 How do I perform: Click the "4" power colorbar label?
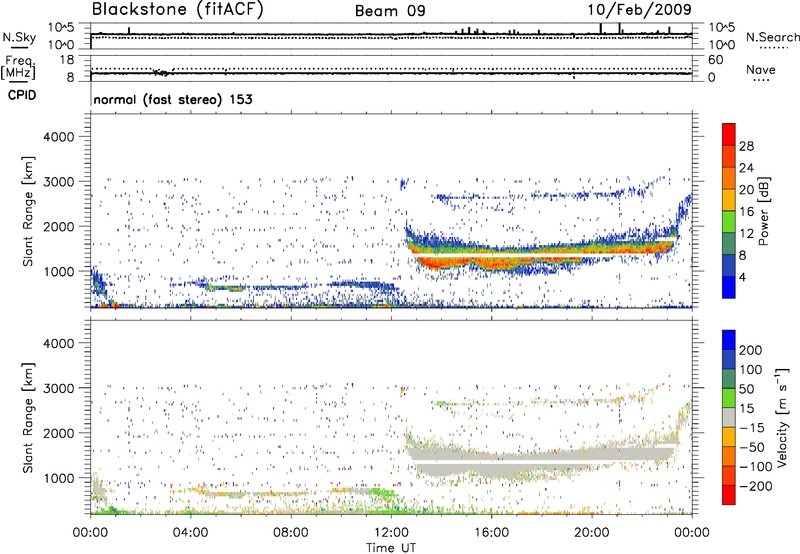(x=742, y=277)
